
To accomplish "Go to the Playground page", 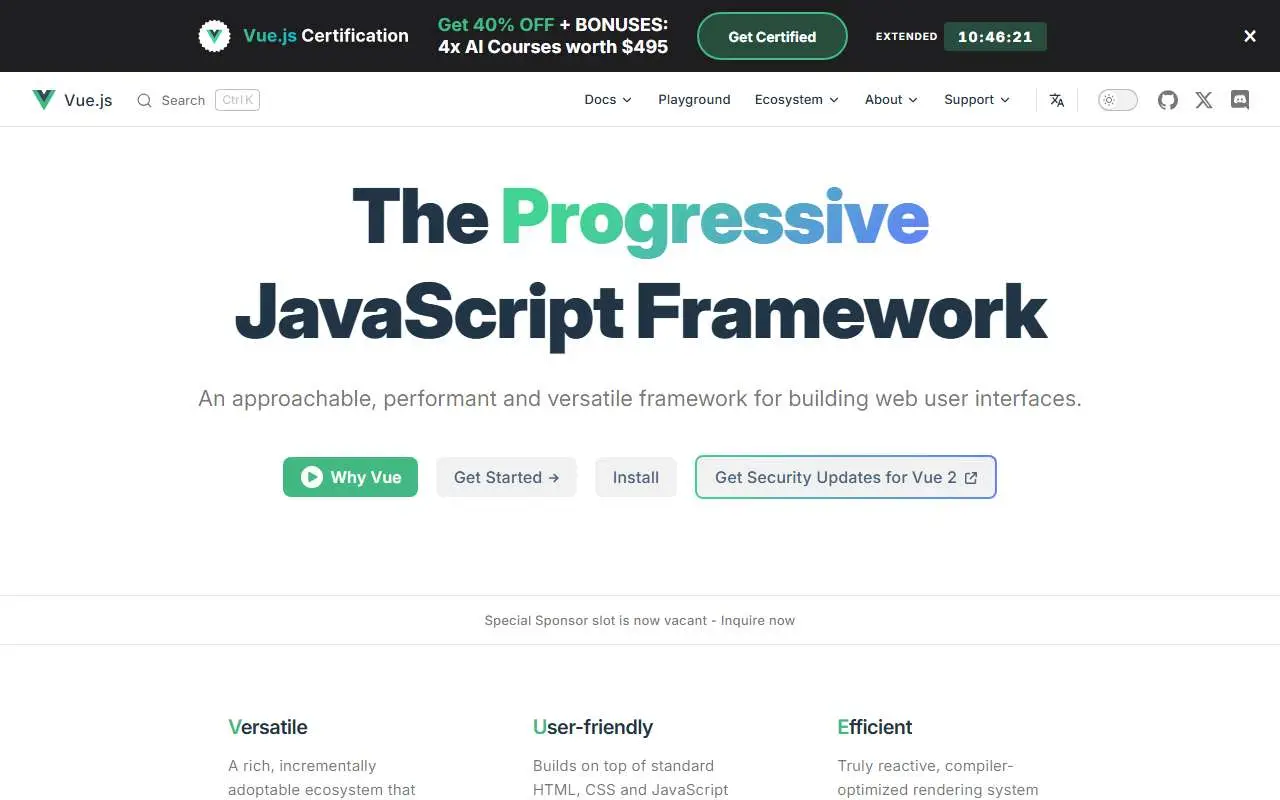I will coord(694,100).
